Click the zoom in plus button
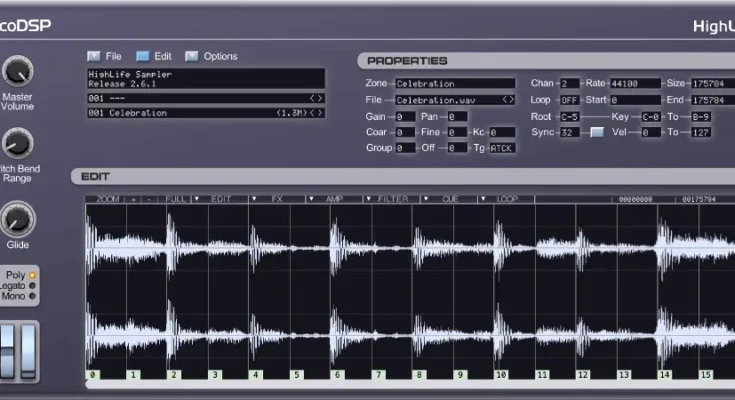This screenshot has width=735, height=400. click(x=134, y=199)
